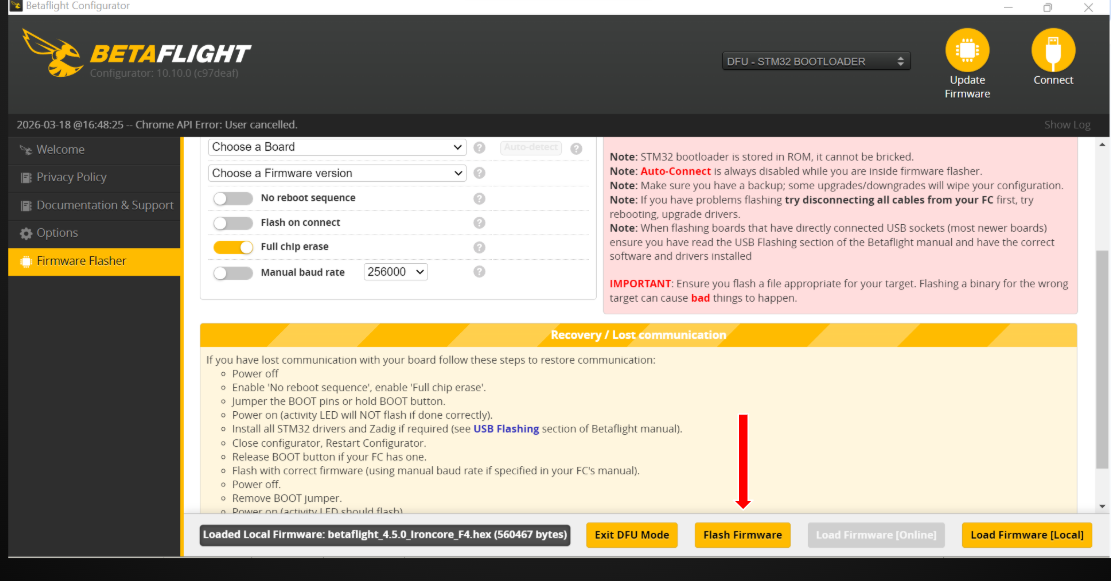Click the Update Firmware chip icon
This screenshot has height=581, width=1111.
click(967, 50)
